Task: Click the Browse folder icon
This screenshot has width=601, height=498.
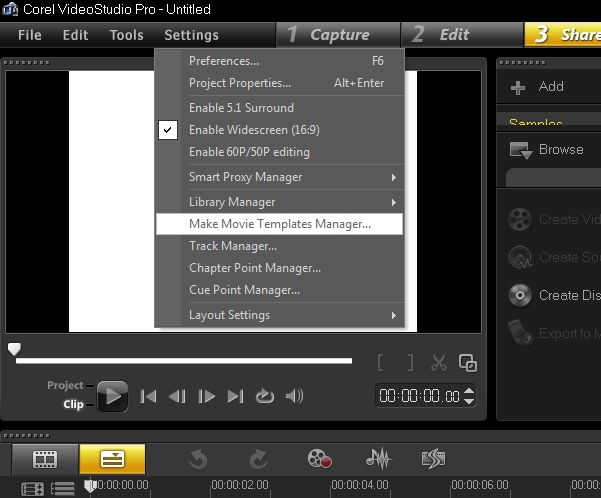Action: [521, 150]
